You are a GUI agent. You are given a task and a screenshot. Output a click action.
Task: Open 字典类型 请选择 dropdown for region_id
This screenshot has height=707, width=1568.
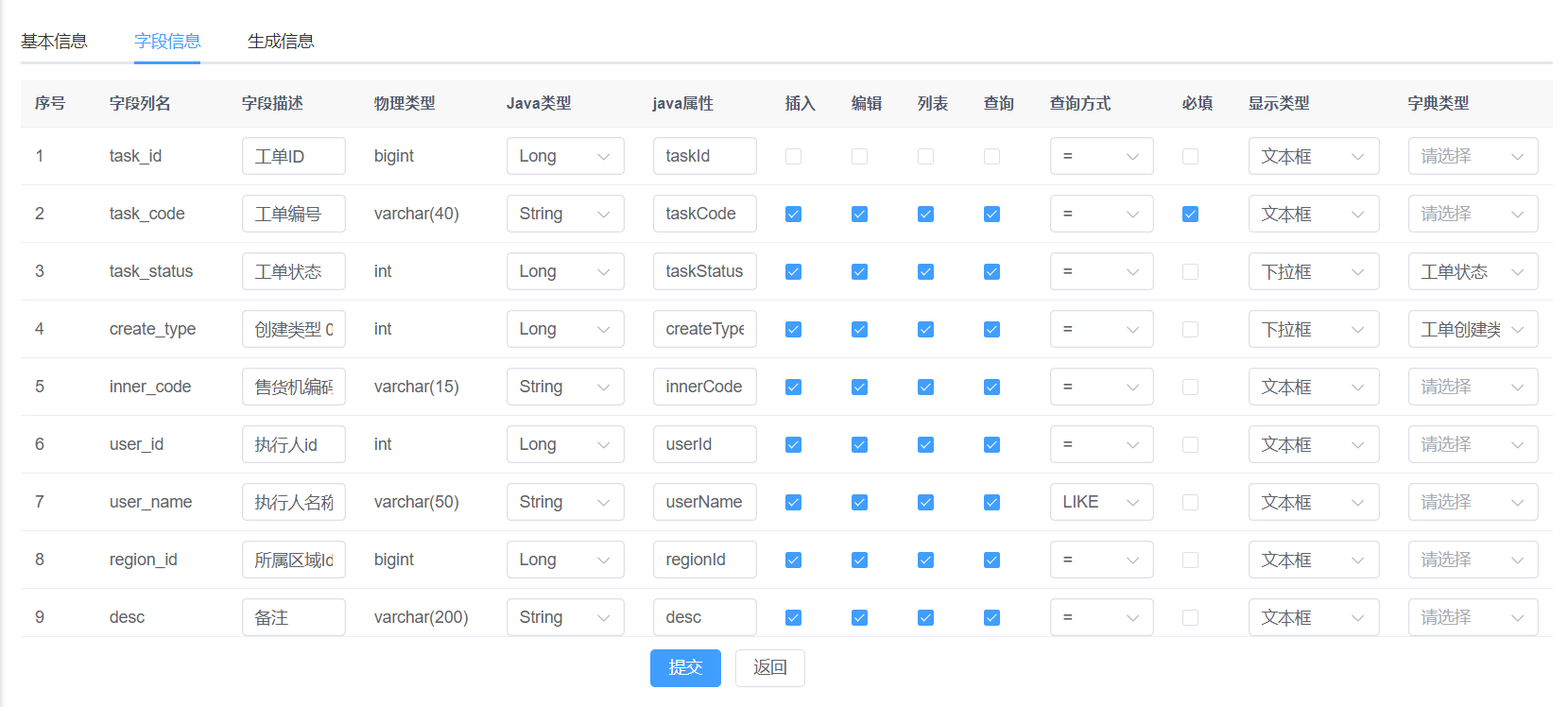(x=1473, y=560)
